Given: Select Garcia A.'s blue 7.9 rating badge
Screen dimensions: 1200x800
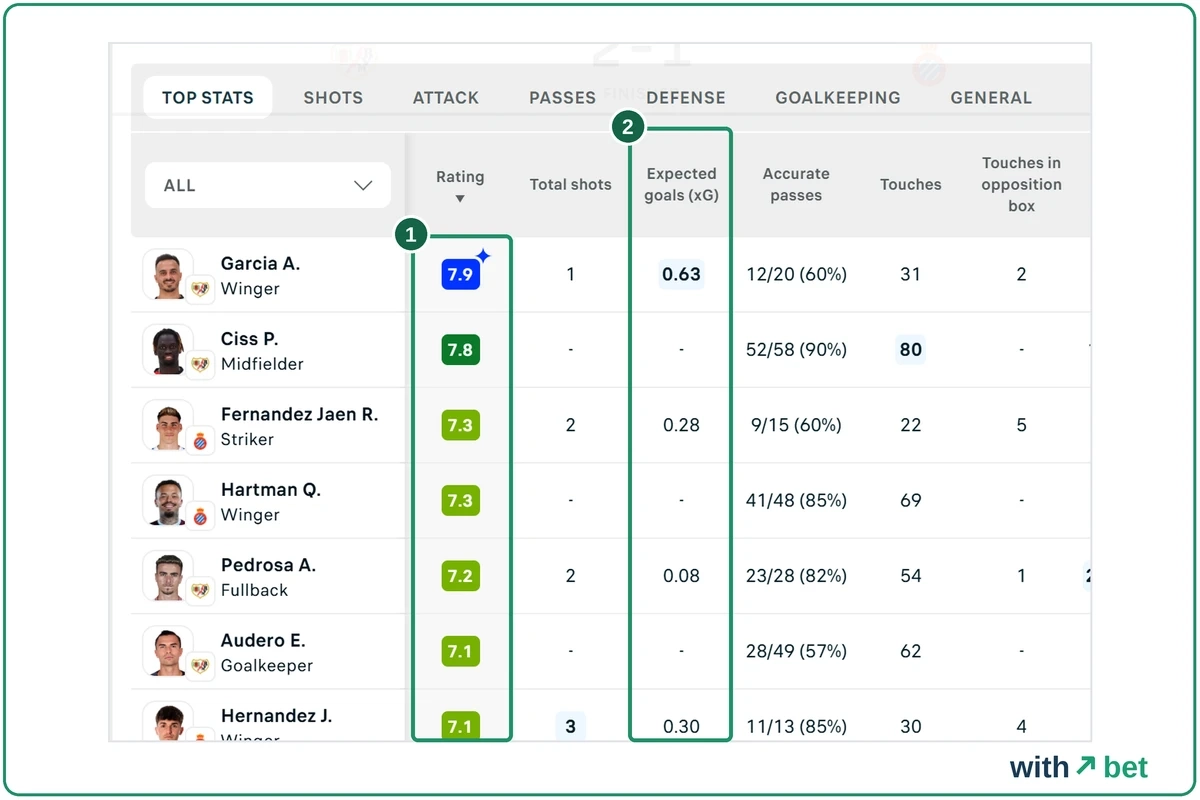Looking at the screenshot, I should coord(460,274).
